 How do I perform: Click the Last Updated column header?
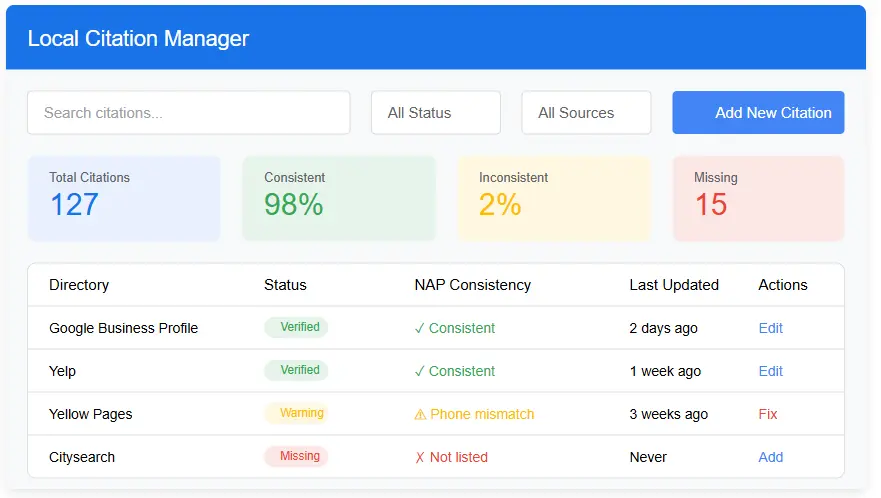point(674,285)
